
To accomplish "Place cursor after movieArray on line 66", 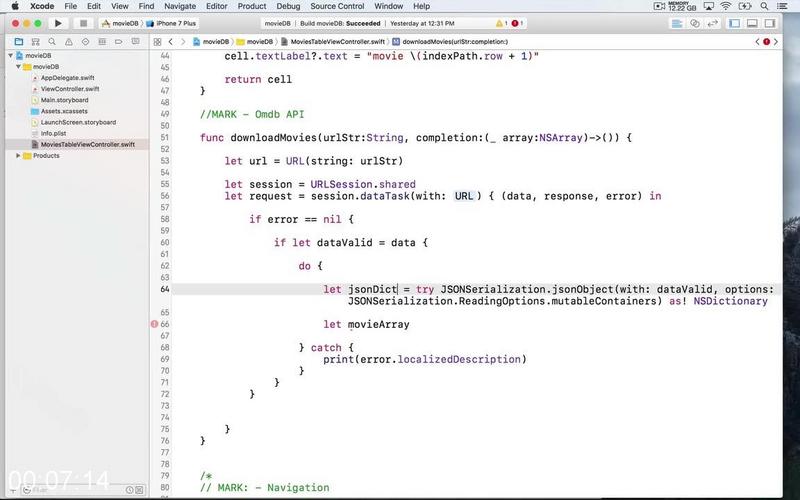I will [410, 324].
